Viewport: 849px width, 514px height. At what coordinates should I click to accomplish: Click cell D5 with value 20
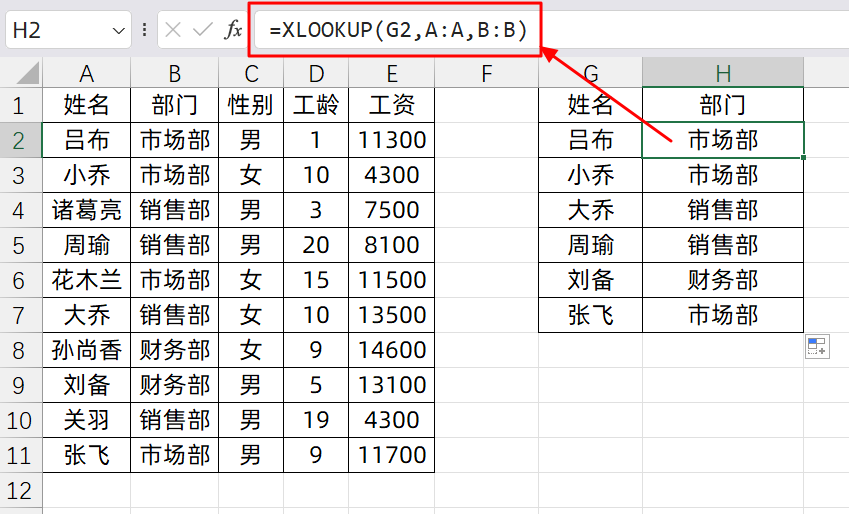[x=316, y=245]
